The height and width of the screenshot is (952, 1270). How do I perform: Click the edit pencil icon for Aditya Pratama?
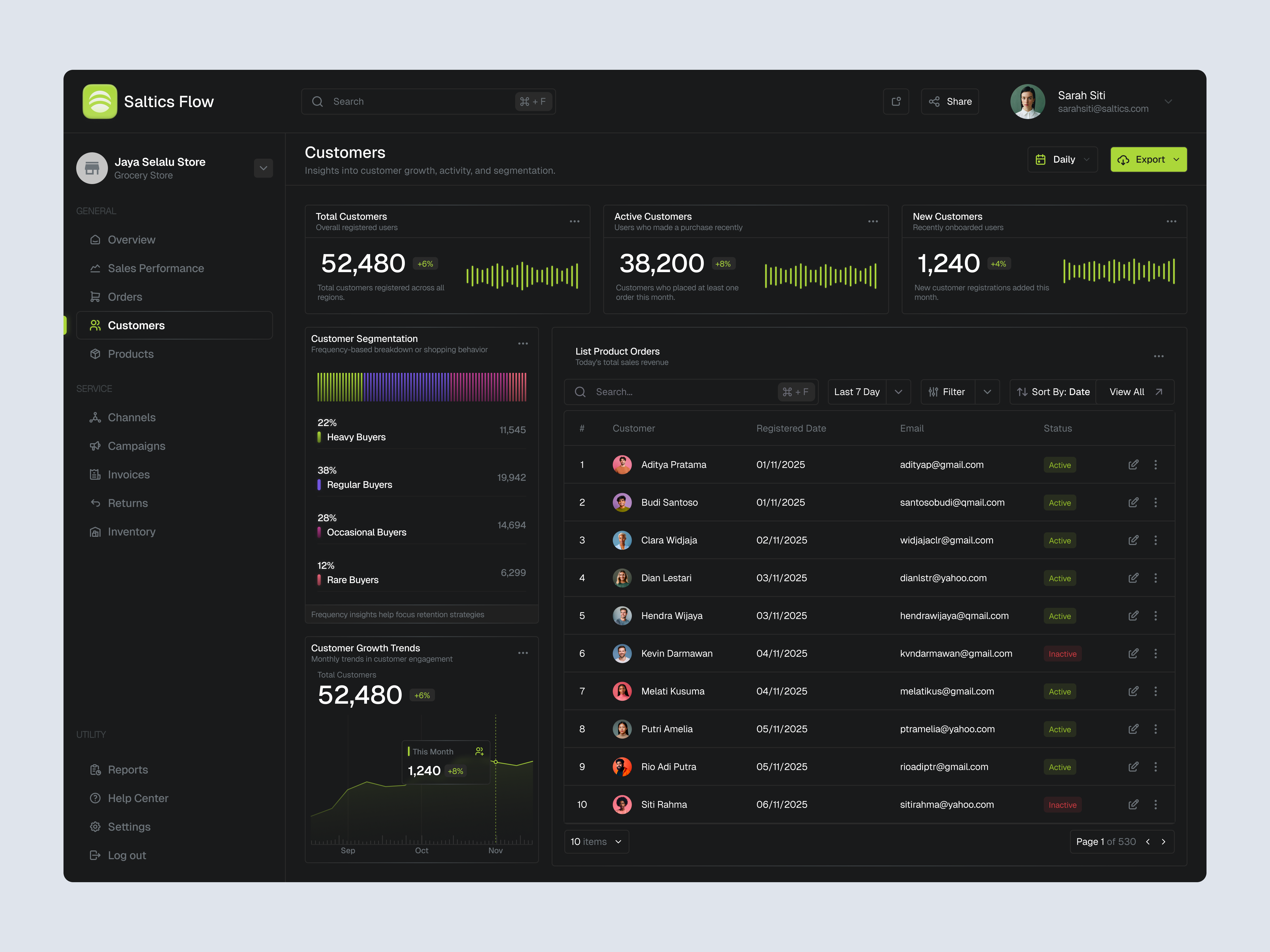[x=1133, y=465]
